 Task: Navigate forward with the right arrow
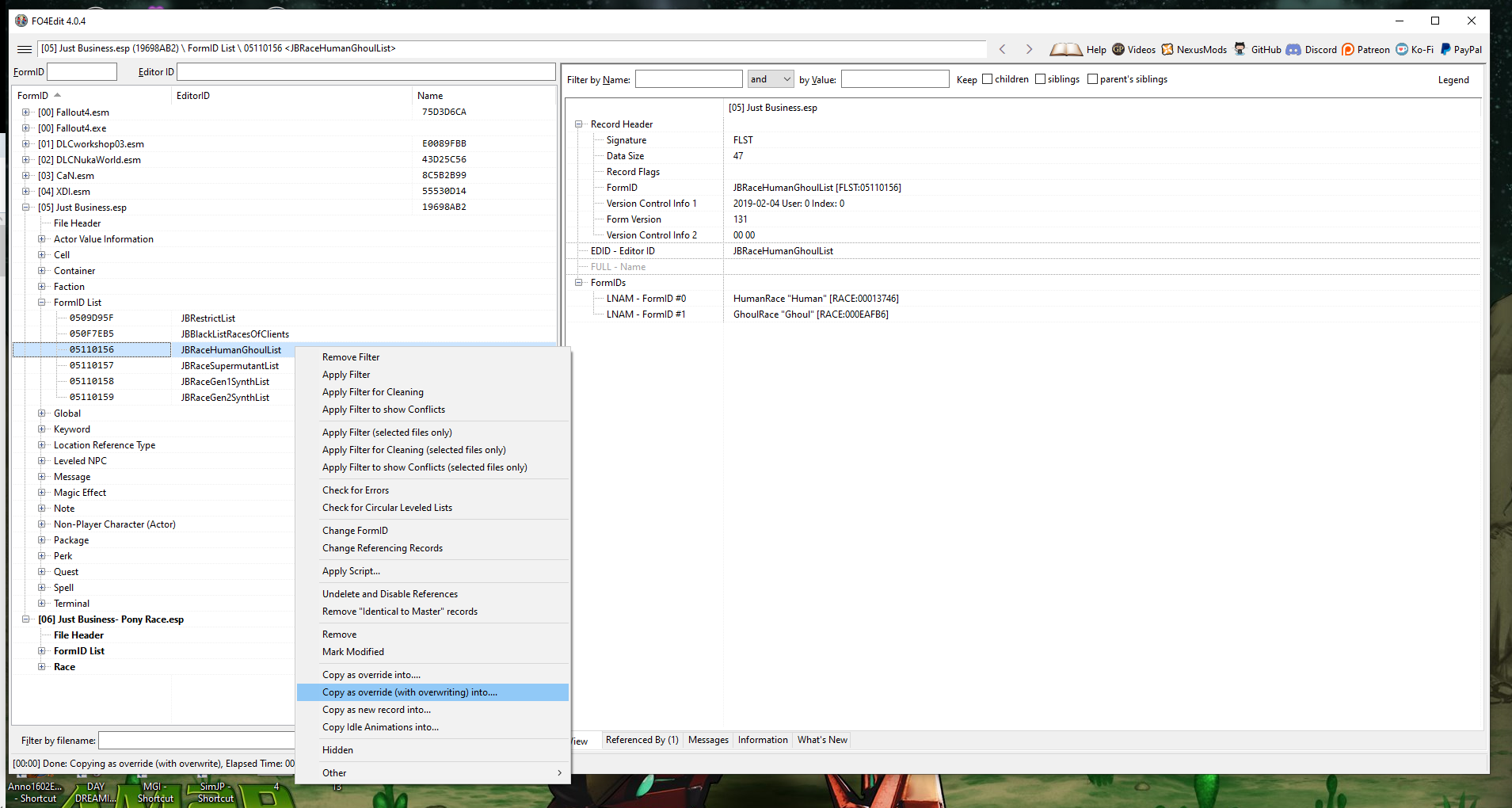pos(1029,49)
